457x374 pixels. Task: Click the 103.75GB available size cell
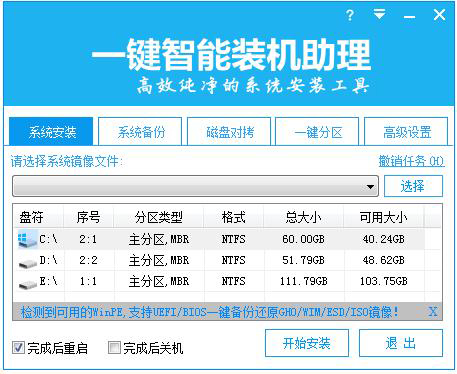click(x=384, y=281)
